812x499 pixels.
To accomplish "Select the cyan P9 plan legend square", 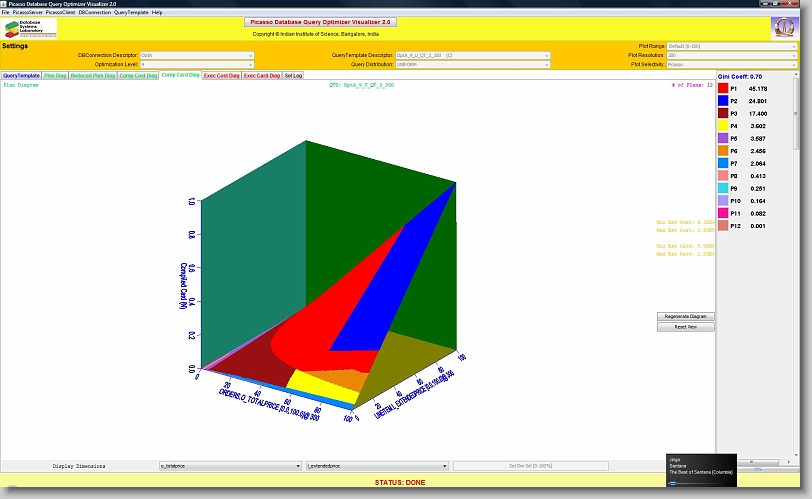I will click(724, 188).
